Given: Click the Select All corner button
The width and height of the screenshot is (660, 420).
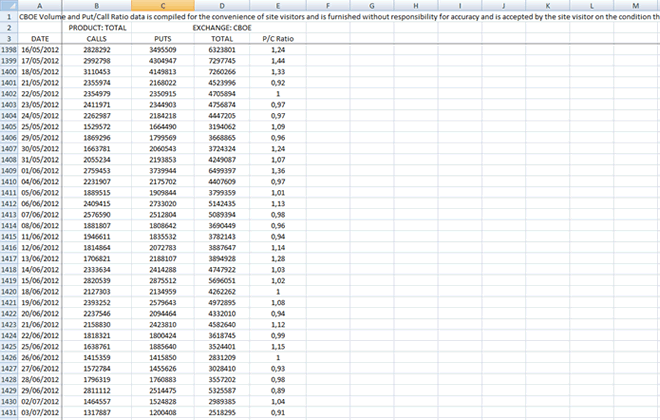Looking at the screenshot, I should coord(9,5).
